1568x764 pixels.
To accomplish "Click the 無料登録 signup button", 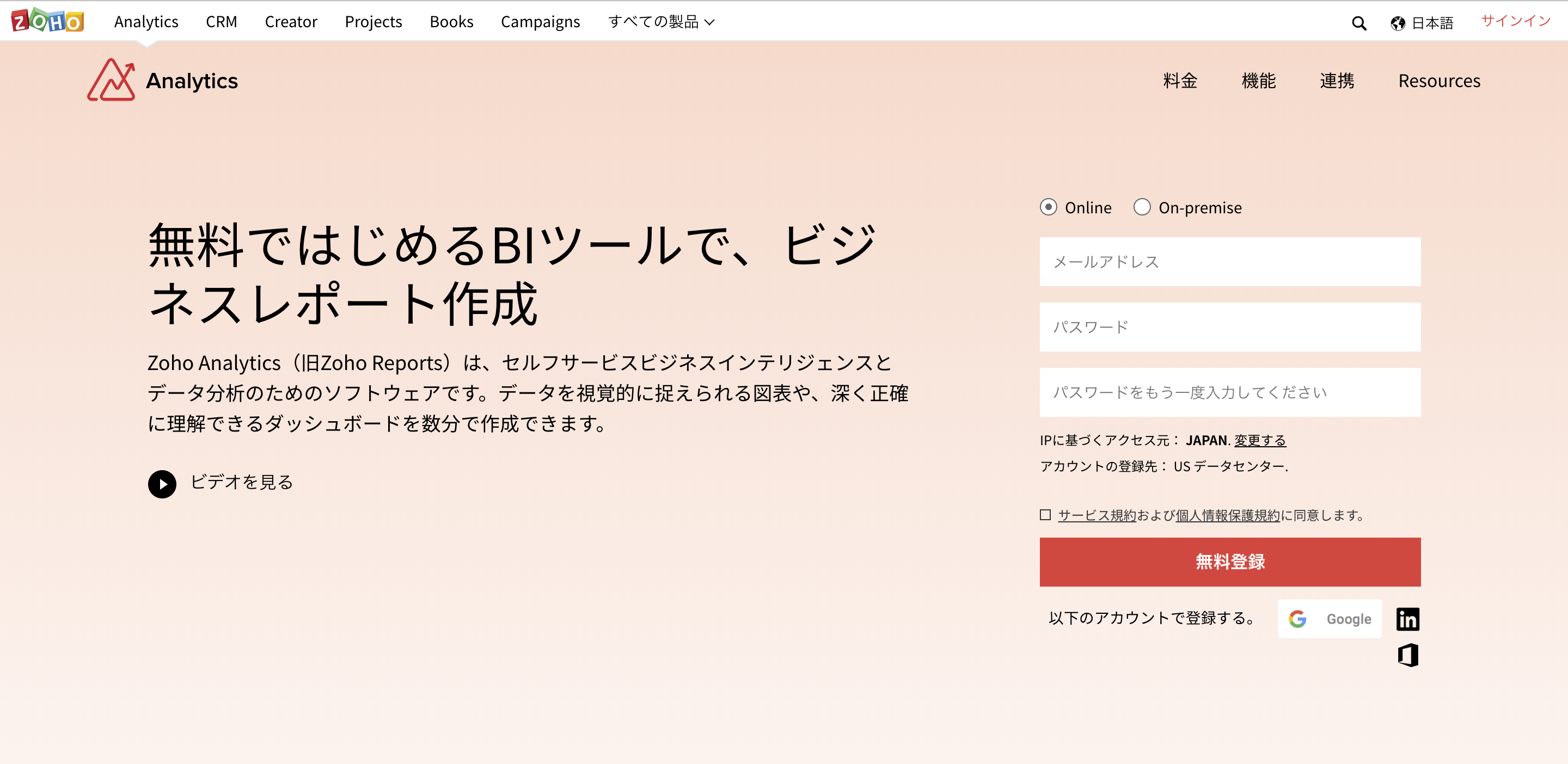I will tap(1229, 562).
